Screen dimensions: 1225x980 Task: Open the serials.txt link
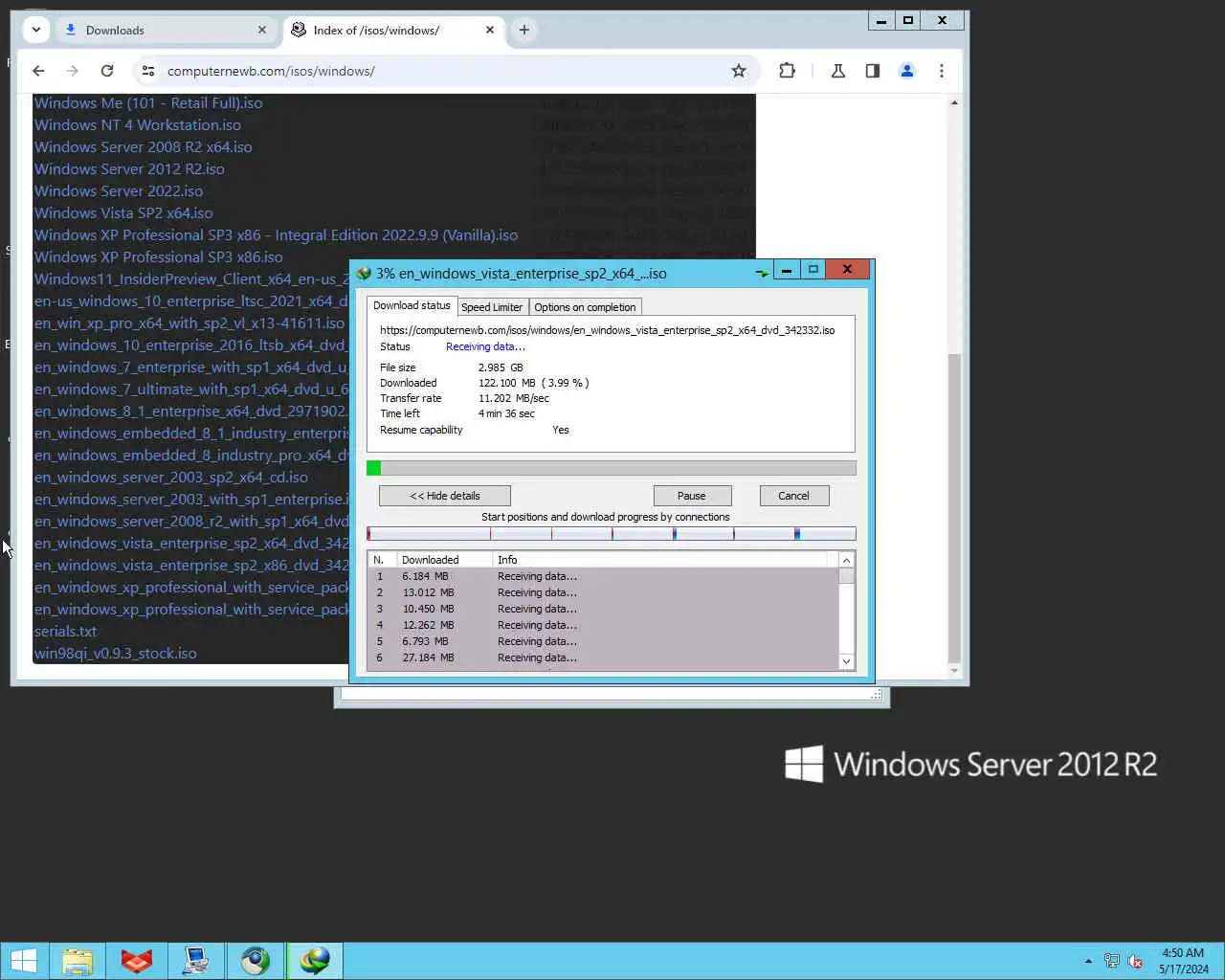pyautogui.click(x=65, y=632)
